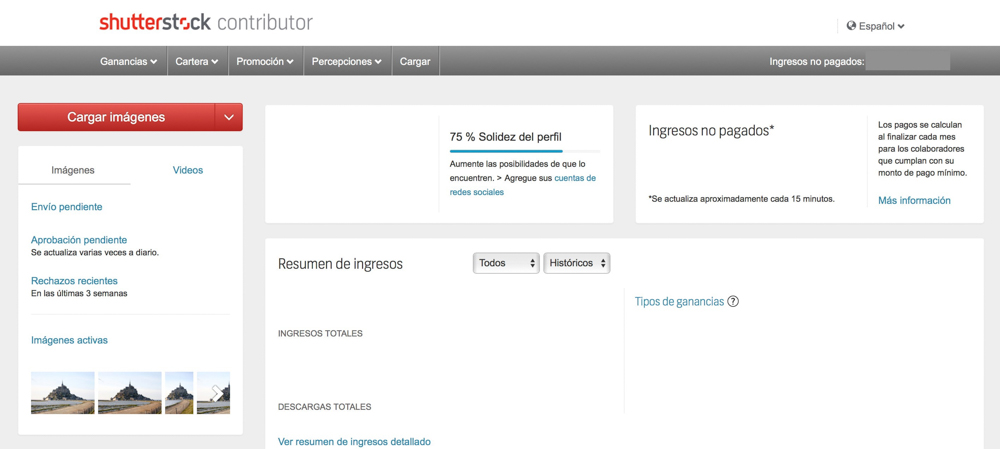The image size is (1000, 449).
Task: Expand the Cartera menu
Action: click(x=196, y=61)
